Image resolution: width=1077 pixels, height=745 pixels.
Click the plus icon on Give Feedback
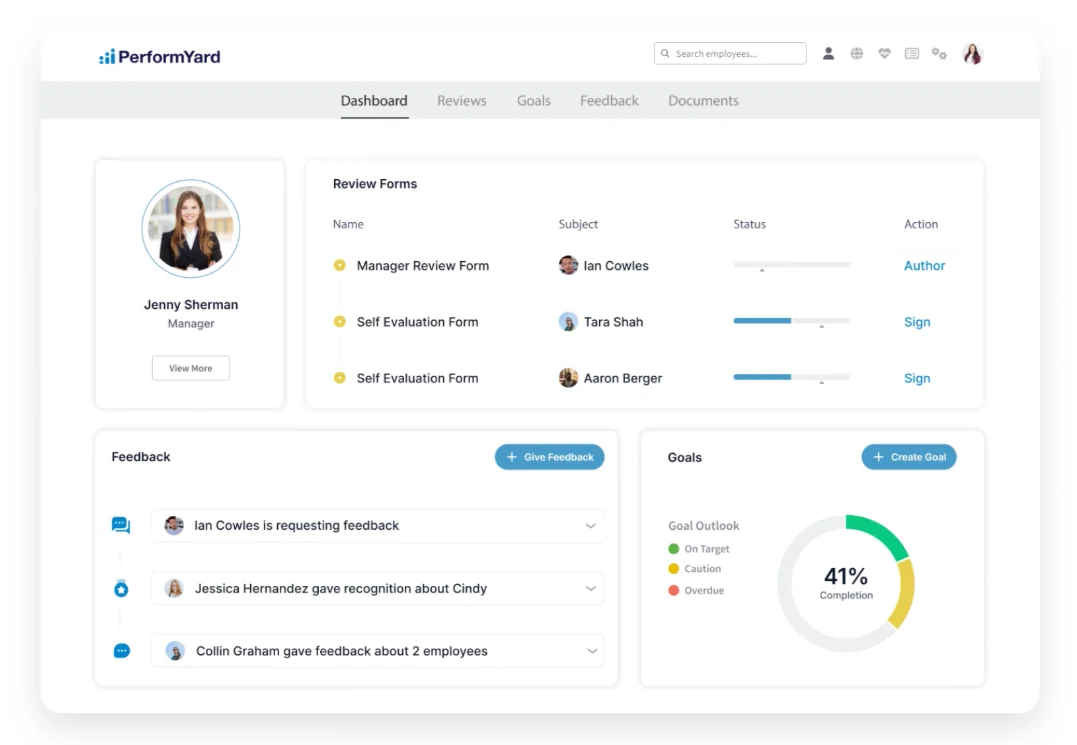512,457
